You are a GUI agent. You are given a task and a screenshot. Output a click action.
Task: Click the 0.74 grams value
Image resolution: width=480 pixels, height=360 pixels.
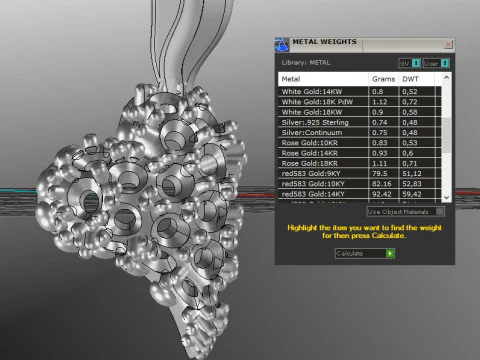click(380, 122)
